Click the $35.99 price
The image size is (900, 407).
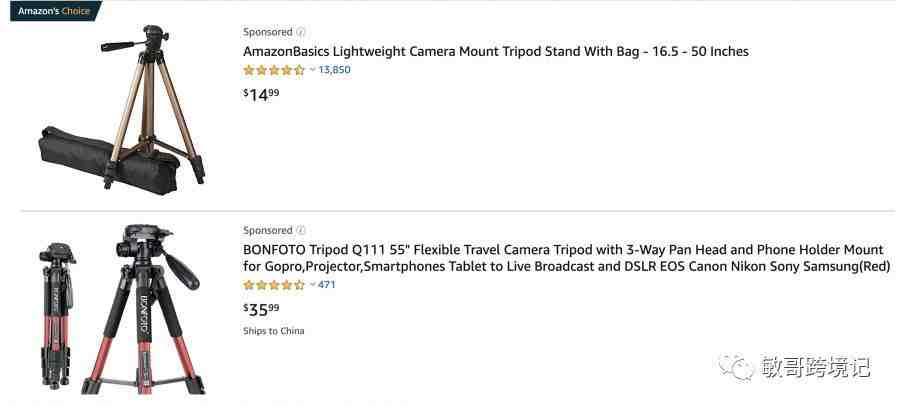tap(261, 309)
